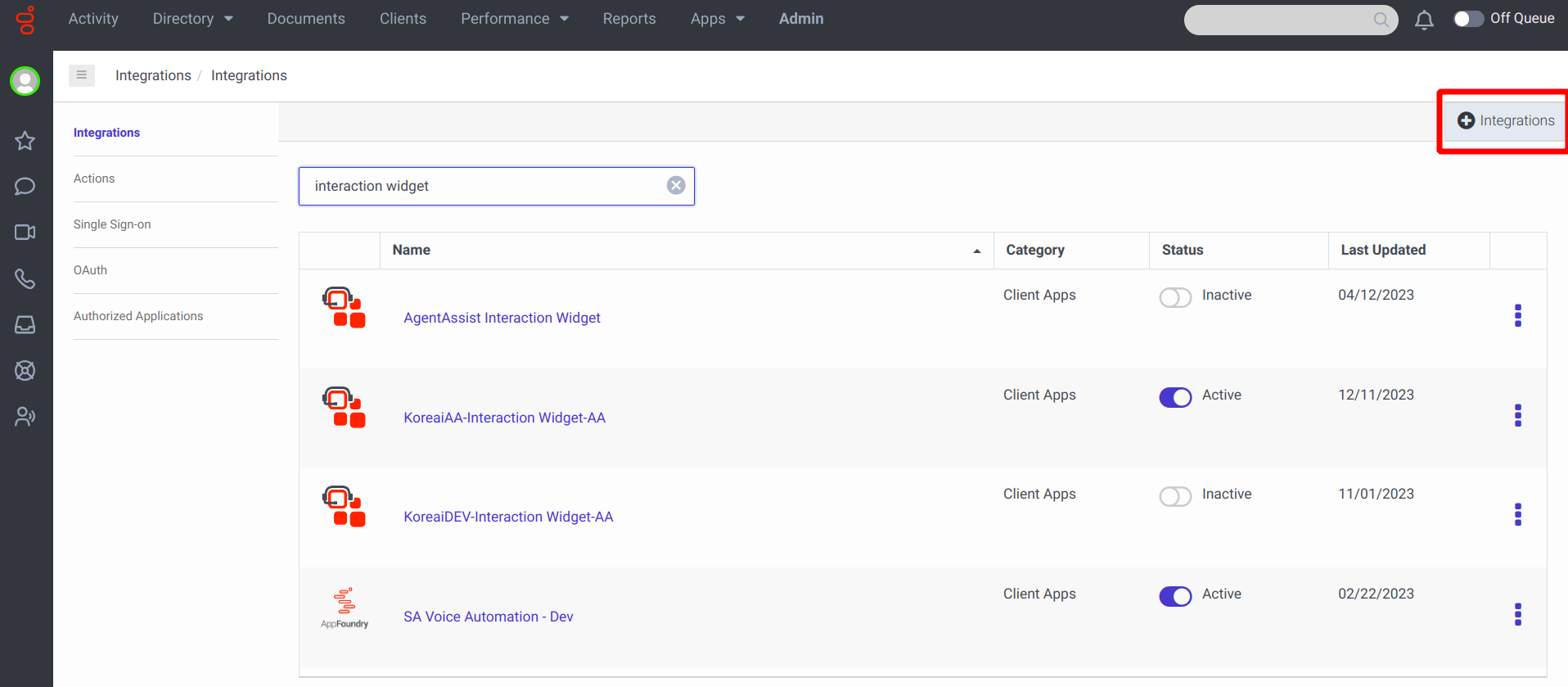Click the add Integrations button
The height and width of the screenshot is (687, 1568).
point(1506,120)
